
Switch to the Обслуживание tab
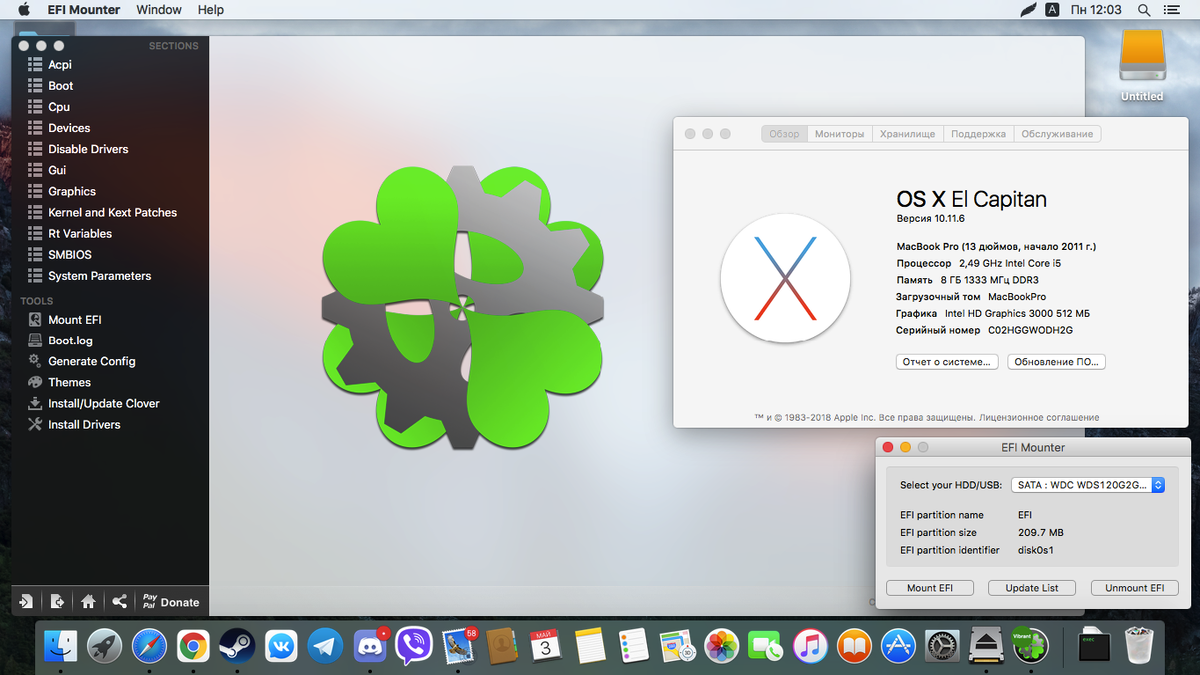click(x=1057, y=134)
